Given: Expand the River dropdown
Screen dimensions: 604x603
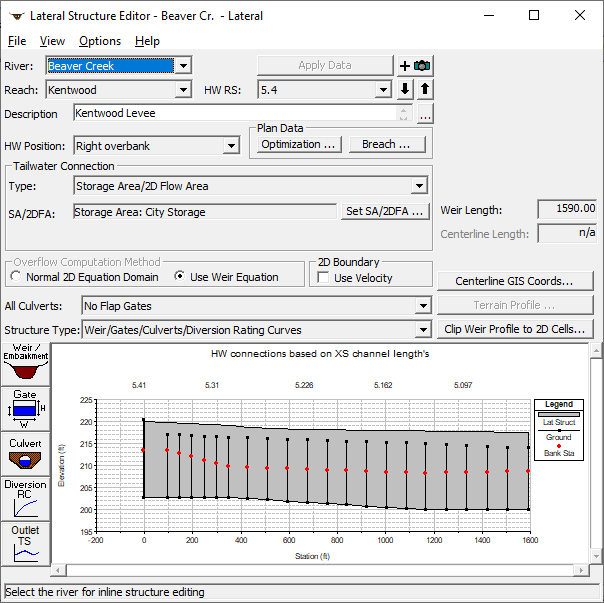Looking at the screenshot, I should [182, 66].
